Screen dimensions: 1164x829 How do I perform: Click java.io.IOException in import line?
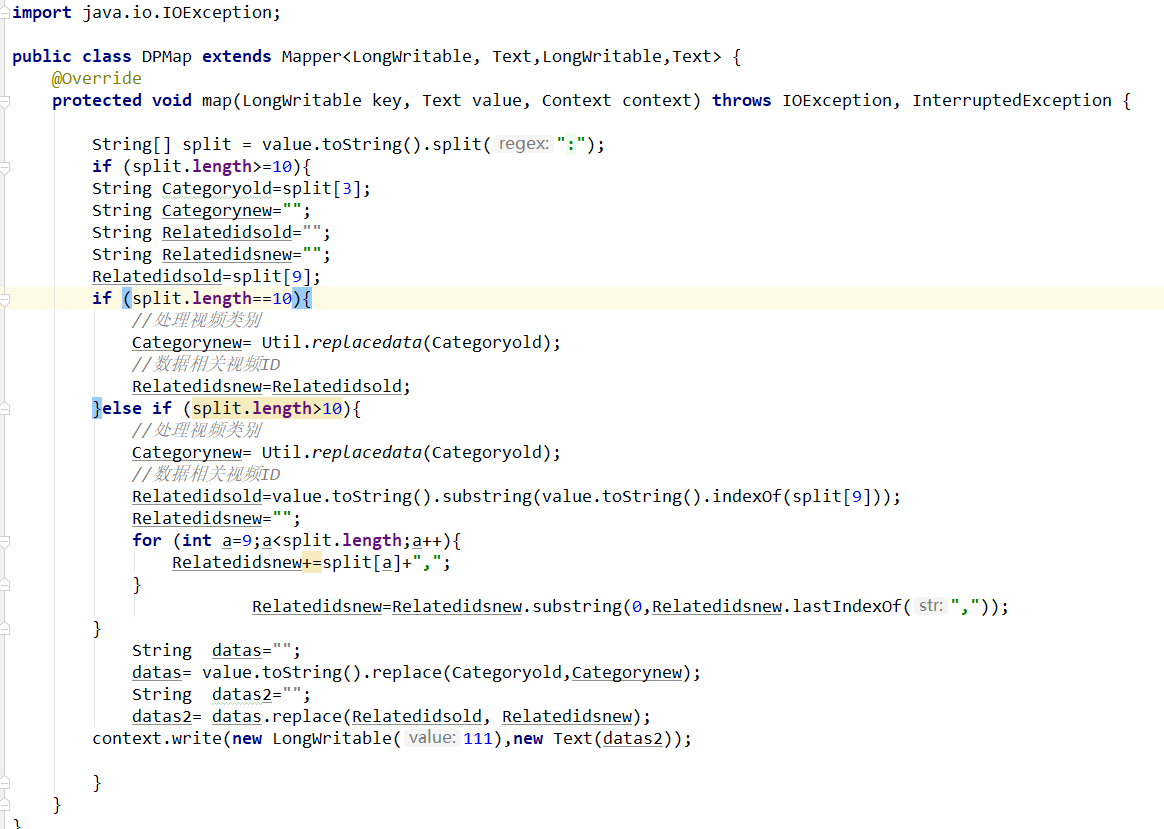[x=177, y=13]
